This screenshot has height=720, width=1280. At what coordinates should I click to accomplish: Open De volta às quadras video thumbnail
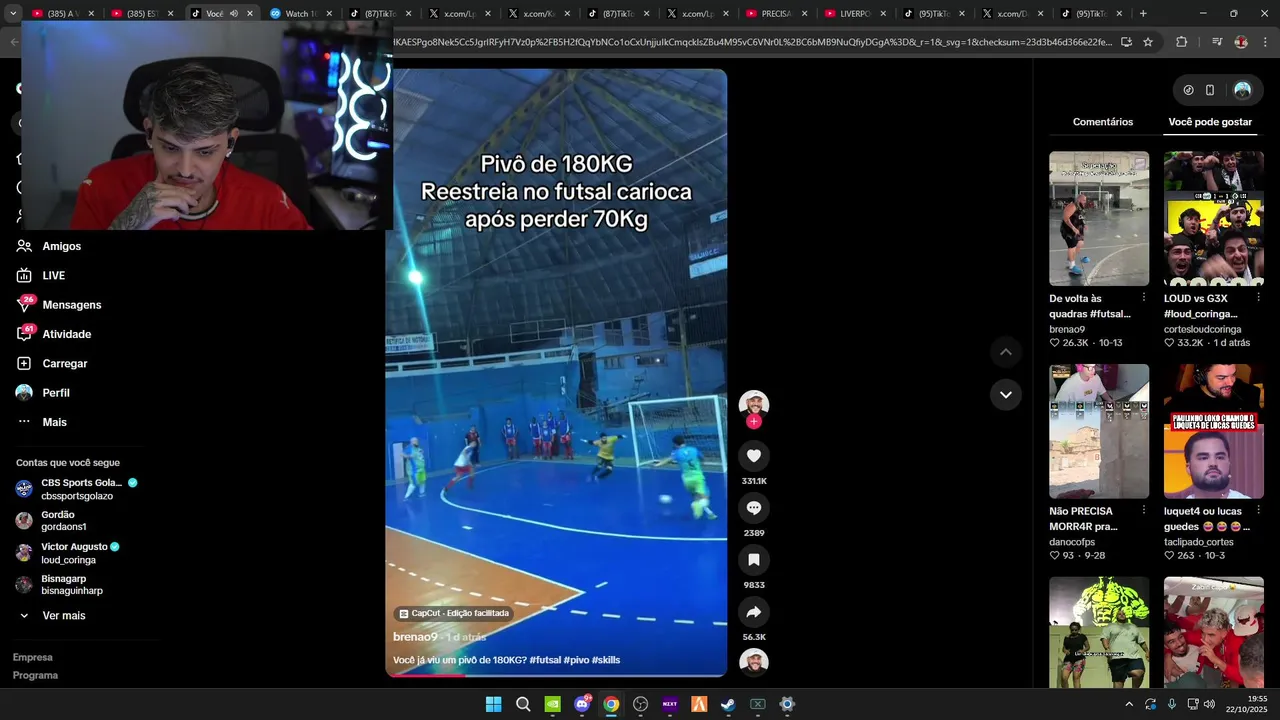point(1099,218)
